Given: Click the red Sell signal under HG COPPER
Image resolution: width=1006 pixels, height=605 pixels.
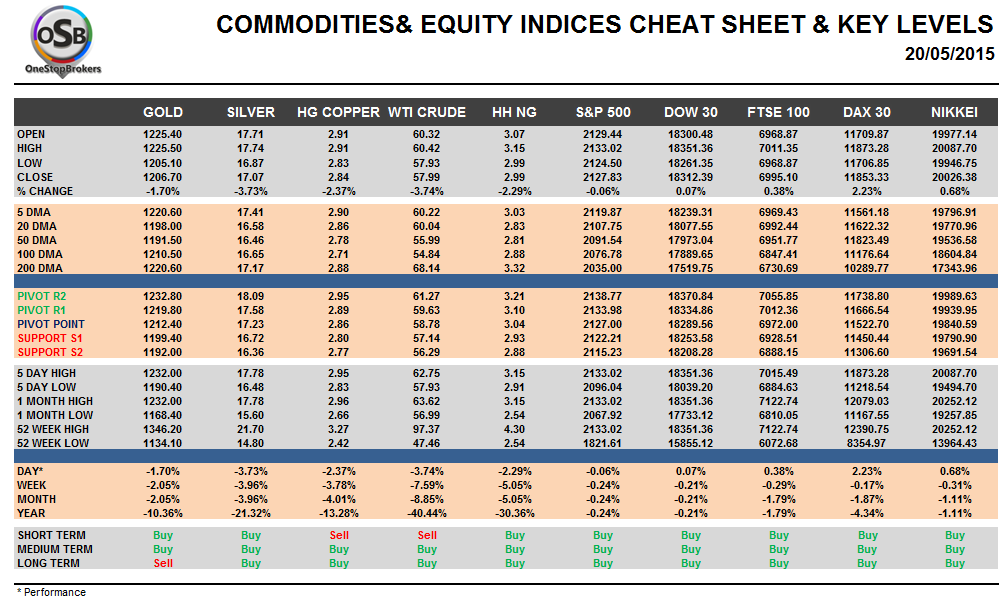Looking at the screenshot, I should [x=339, y=535].
